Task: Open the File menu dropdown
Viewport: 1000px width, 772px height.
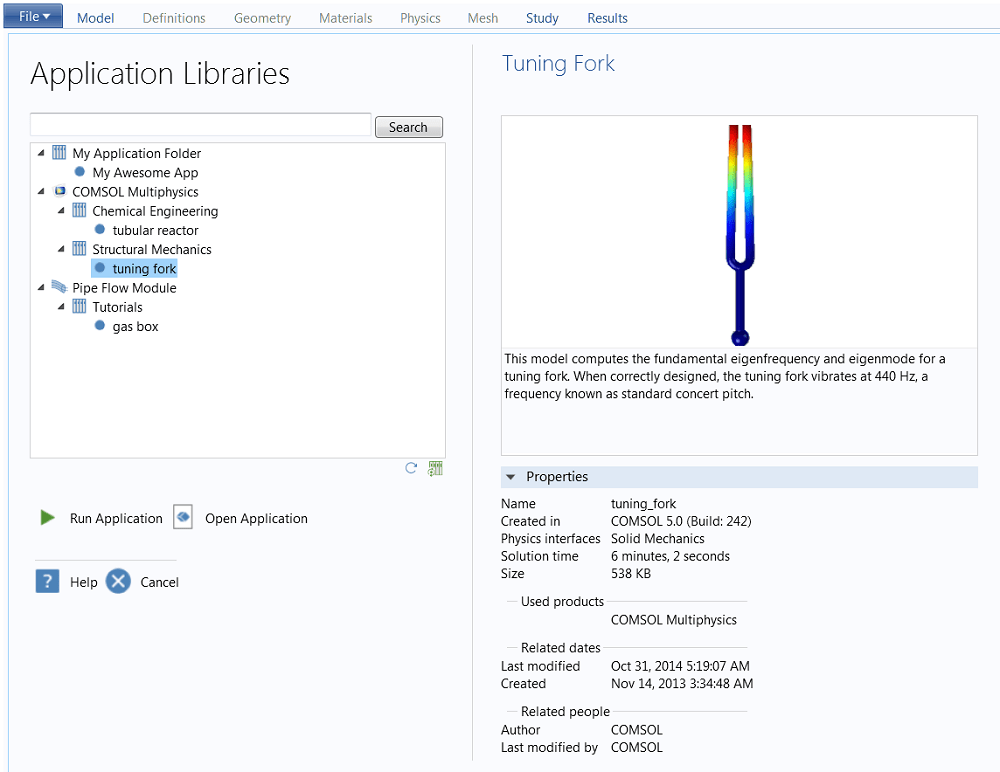Action: coord(33,16)
